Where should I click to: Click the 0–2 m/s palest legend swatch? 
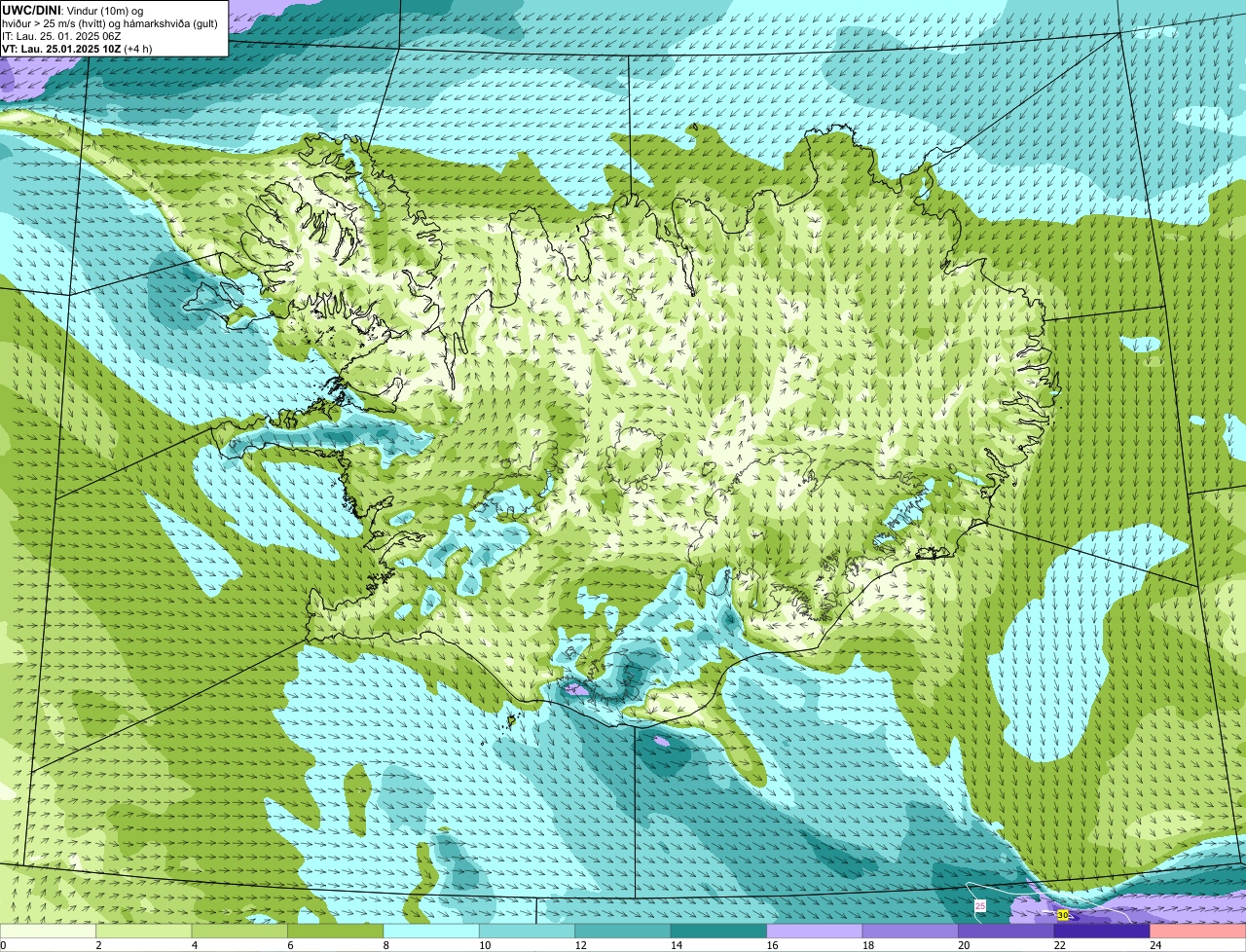(48, 932)
